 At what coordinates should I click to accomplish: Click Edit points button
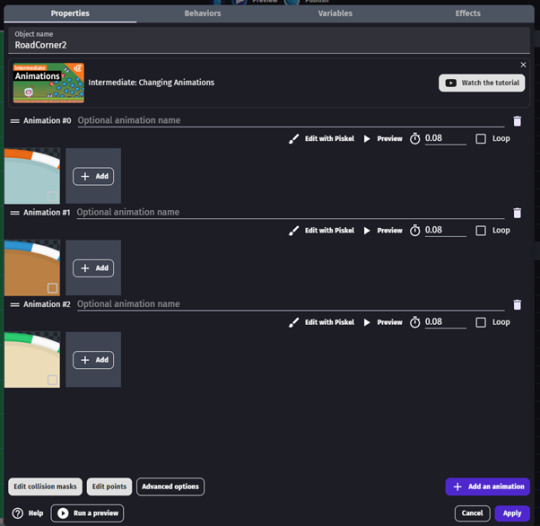109,487
